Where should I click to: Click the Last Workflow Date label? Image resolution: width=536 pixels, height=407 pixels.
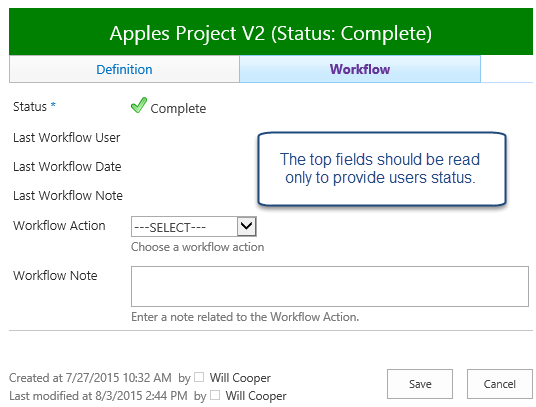click(67, 167)
